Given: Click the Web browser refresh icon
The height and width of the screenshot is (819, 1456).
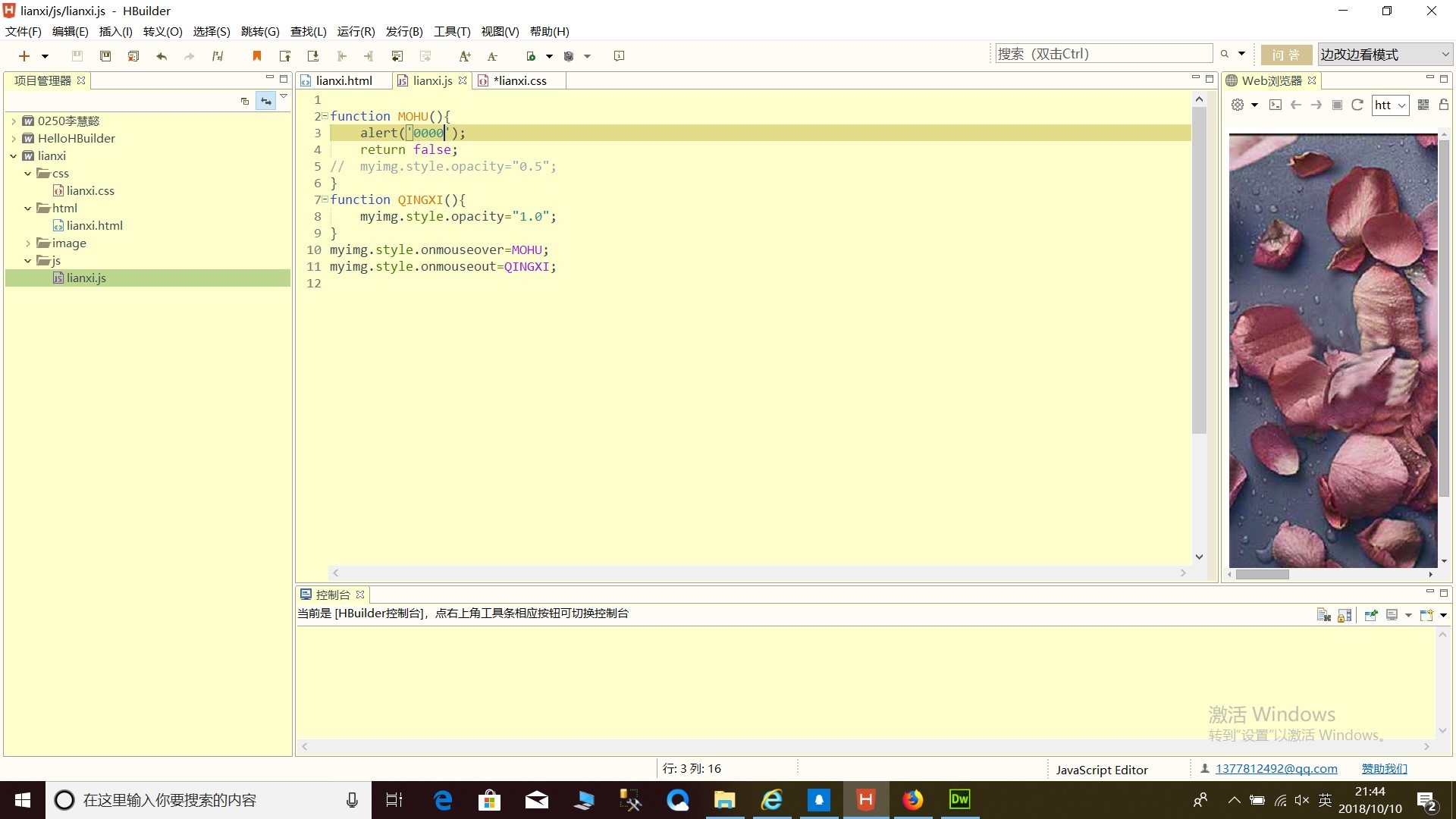Looking at the screenshot, I should [x=1357, y=105].
